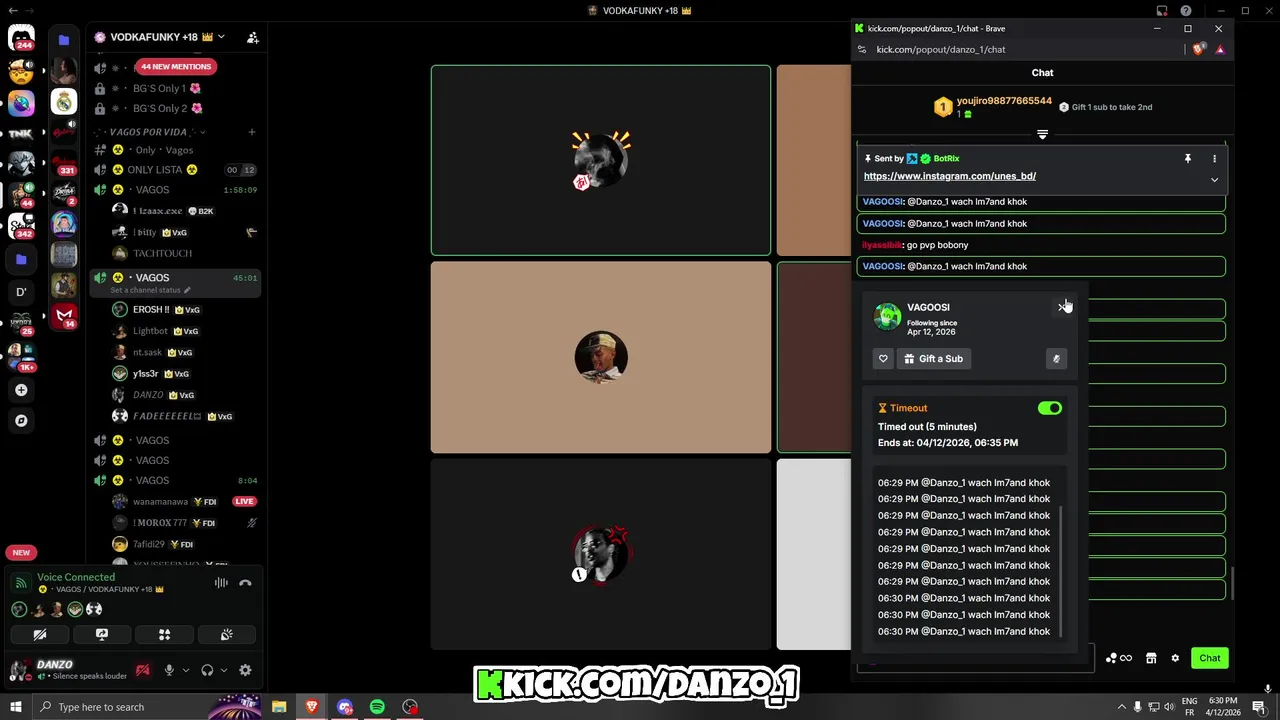Toggle the red camera-off button beside DANZO
This screenshot has width=1280, height=720.
coord(143,670)
